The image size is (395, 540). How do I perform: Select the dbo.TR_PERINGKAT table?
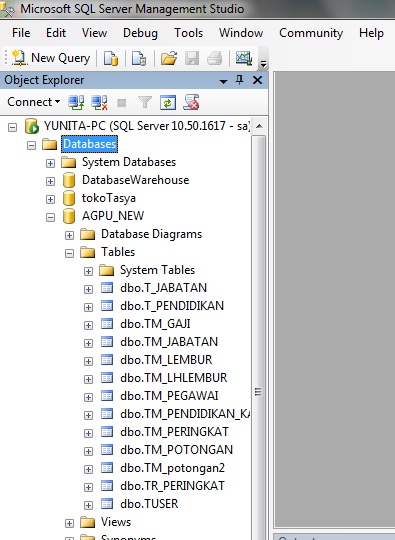(x=172, y=486)
